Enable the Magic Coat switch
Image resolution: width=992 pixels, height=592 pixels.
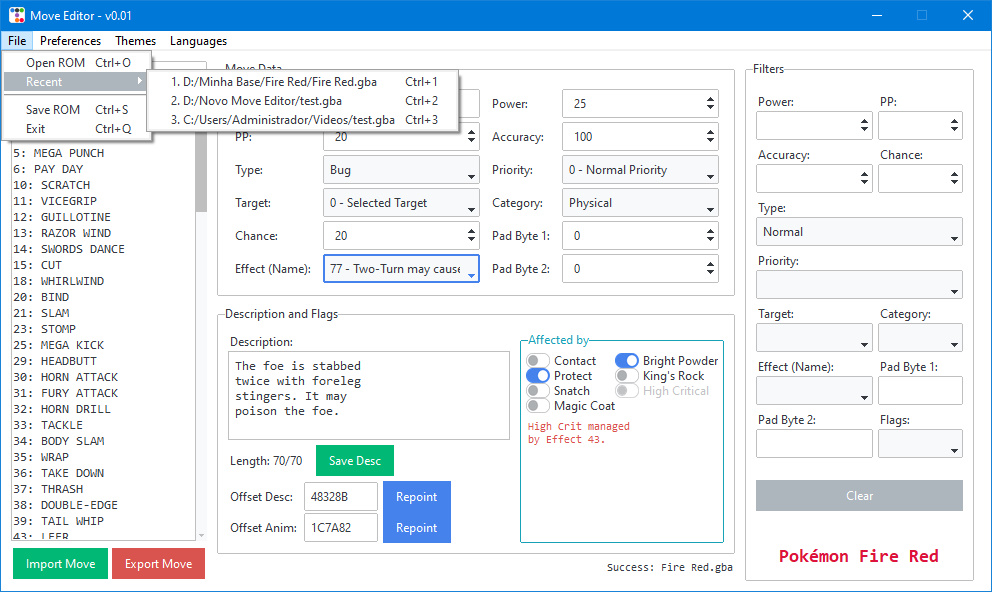pyautogui.click(x=538, y=406)
